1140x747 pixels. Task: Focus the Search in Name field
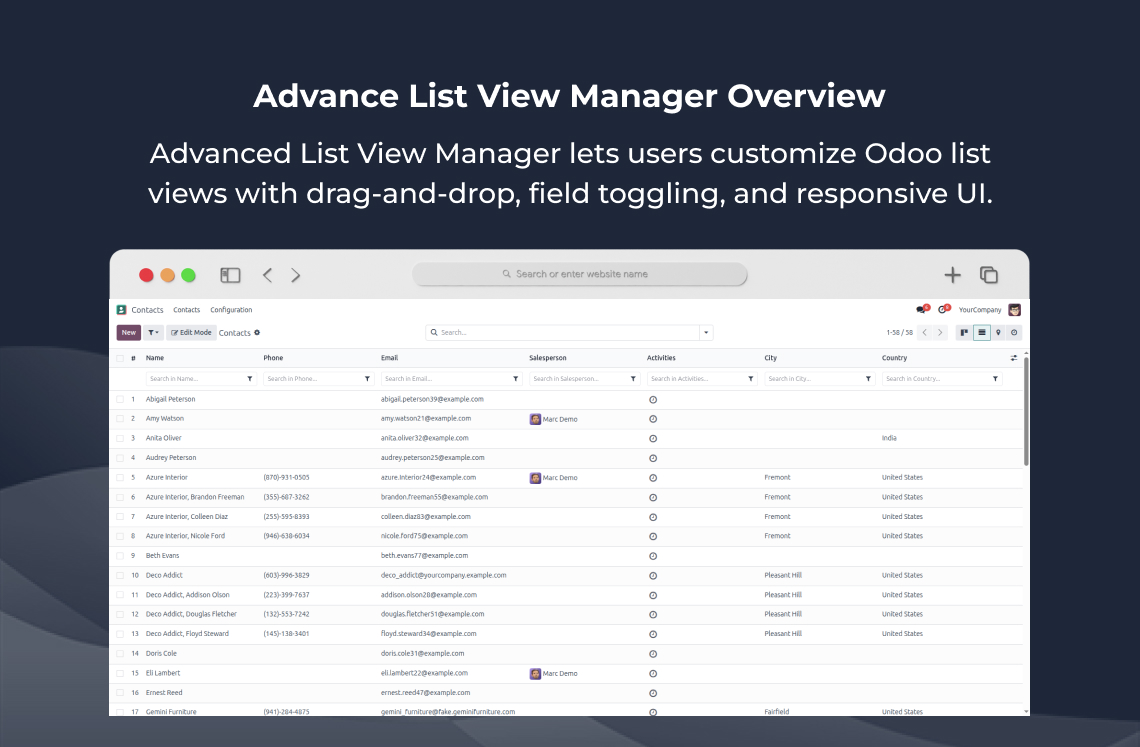(196, 379)
